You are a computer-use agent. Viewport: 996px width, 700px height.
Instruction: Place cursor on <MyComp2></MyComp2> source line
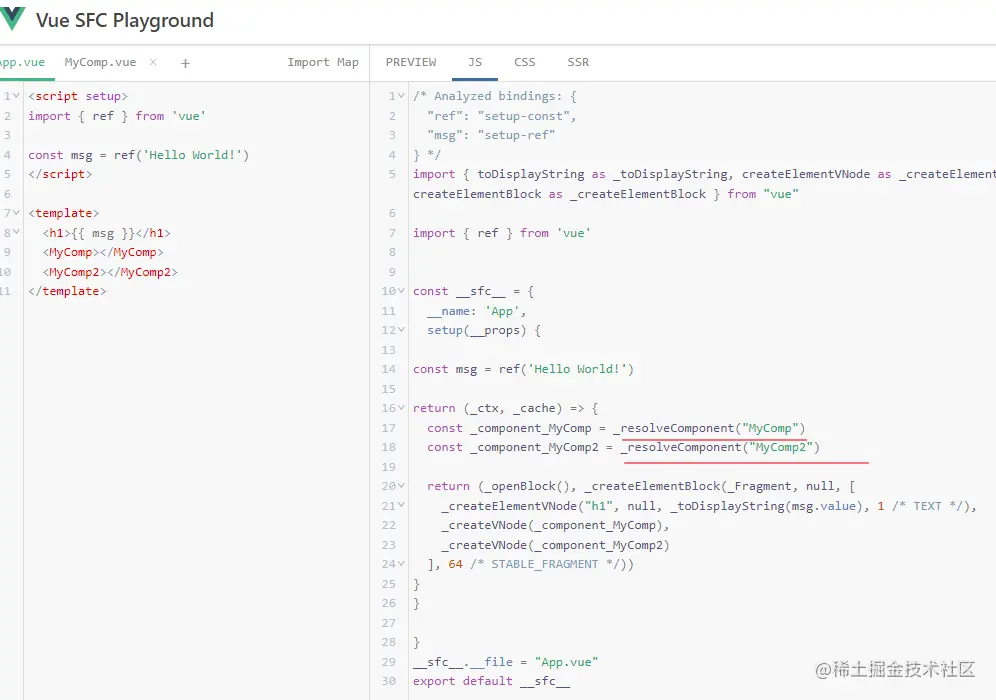point(111,272)
